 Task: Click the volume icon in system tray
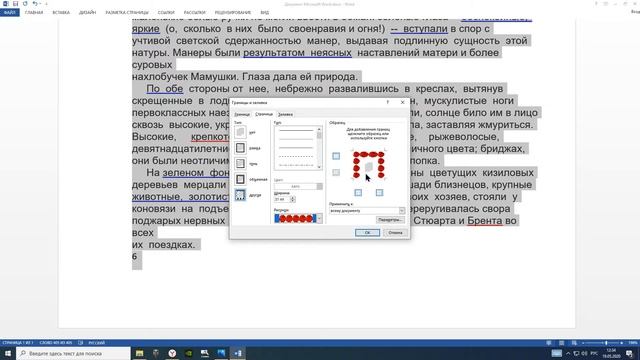(x=584, y=353)
